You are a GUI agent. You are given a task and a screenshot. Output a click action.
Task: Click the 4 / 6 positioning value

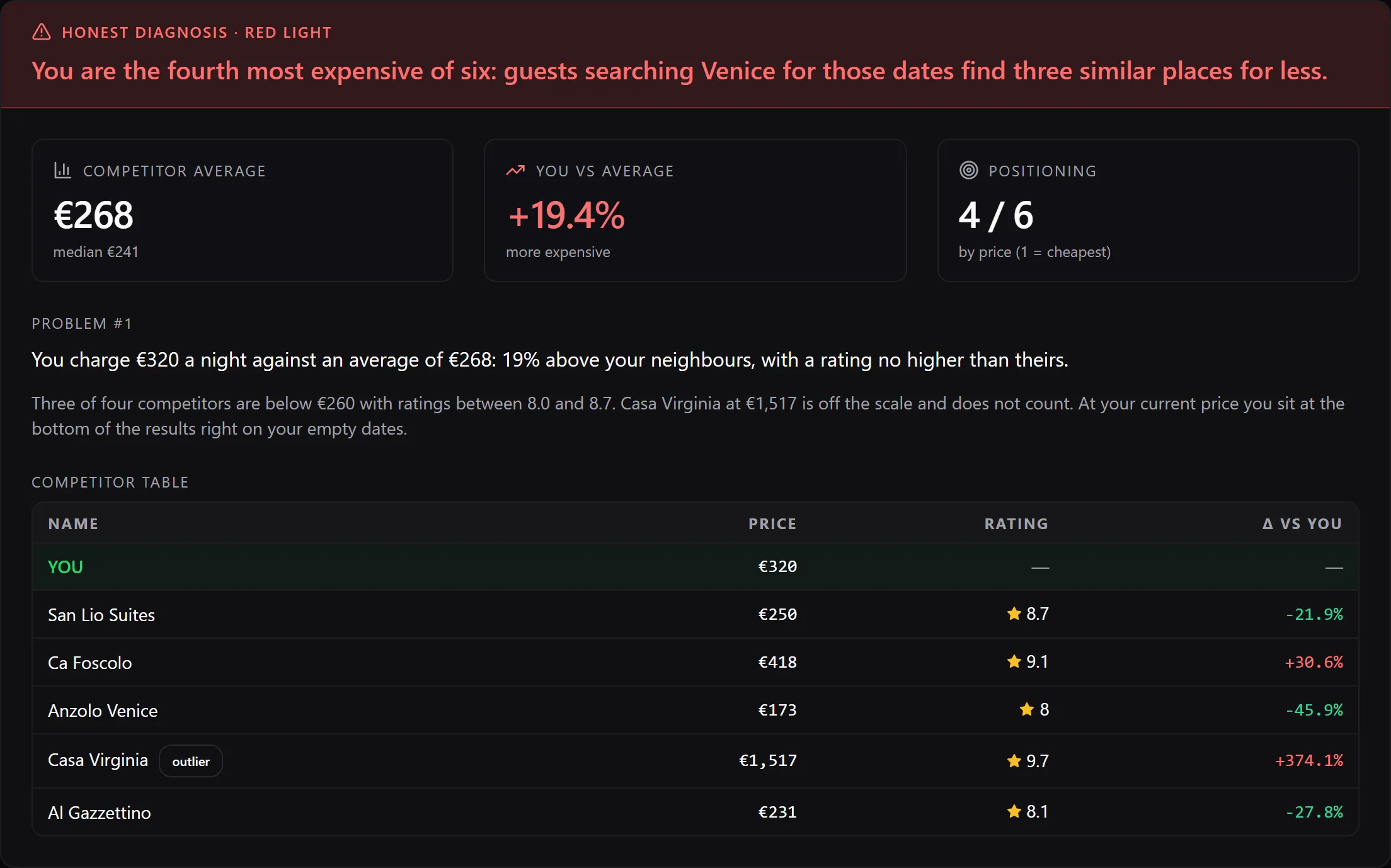(996, 215)
